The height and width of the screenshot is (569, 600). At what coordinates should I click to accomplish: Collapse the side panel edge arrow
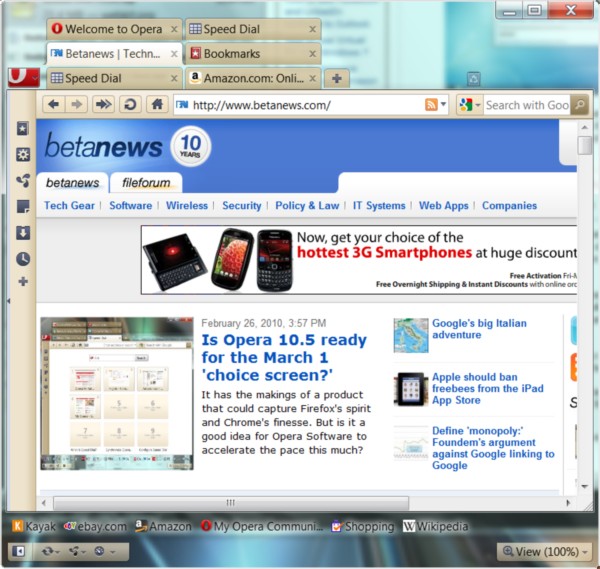click(8, 301)
